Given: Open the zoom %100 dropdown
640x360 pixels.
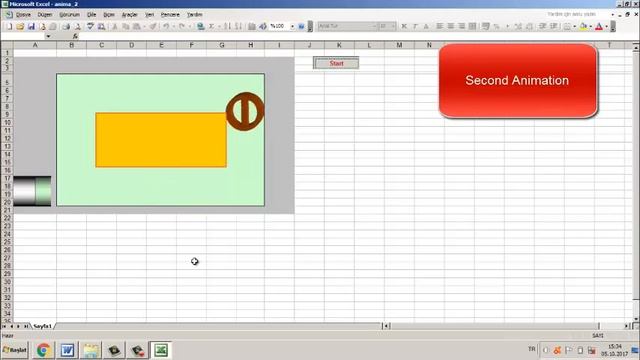Looking at the screenshot, I should 292,27.
